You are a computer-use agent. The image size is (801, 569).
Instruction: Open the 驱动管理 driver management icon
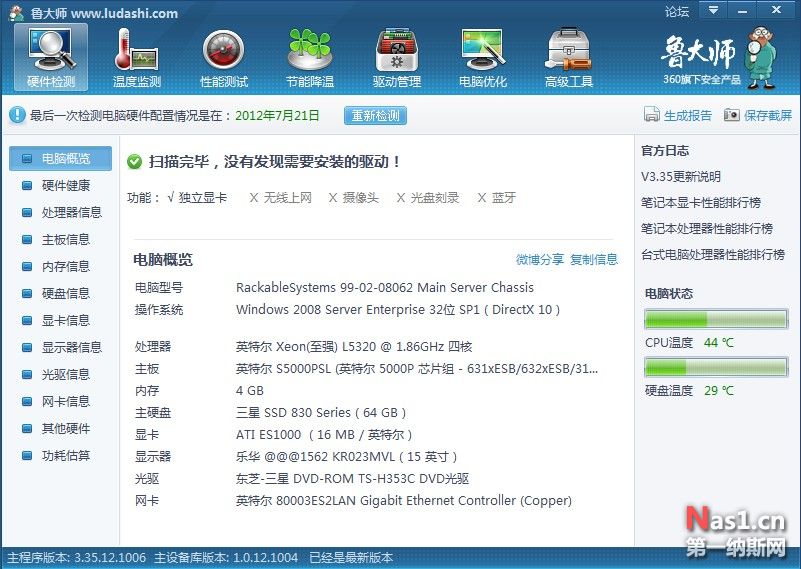[x=397, y=57]
